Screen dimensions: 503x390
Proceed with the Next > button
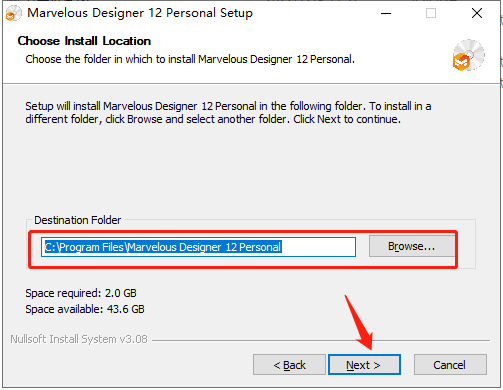[364, 365]
